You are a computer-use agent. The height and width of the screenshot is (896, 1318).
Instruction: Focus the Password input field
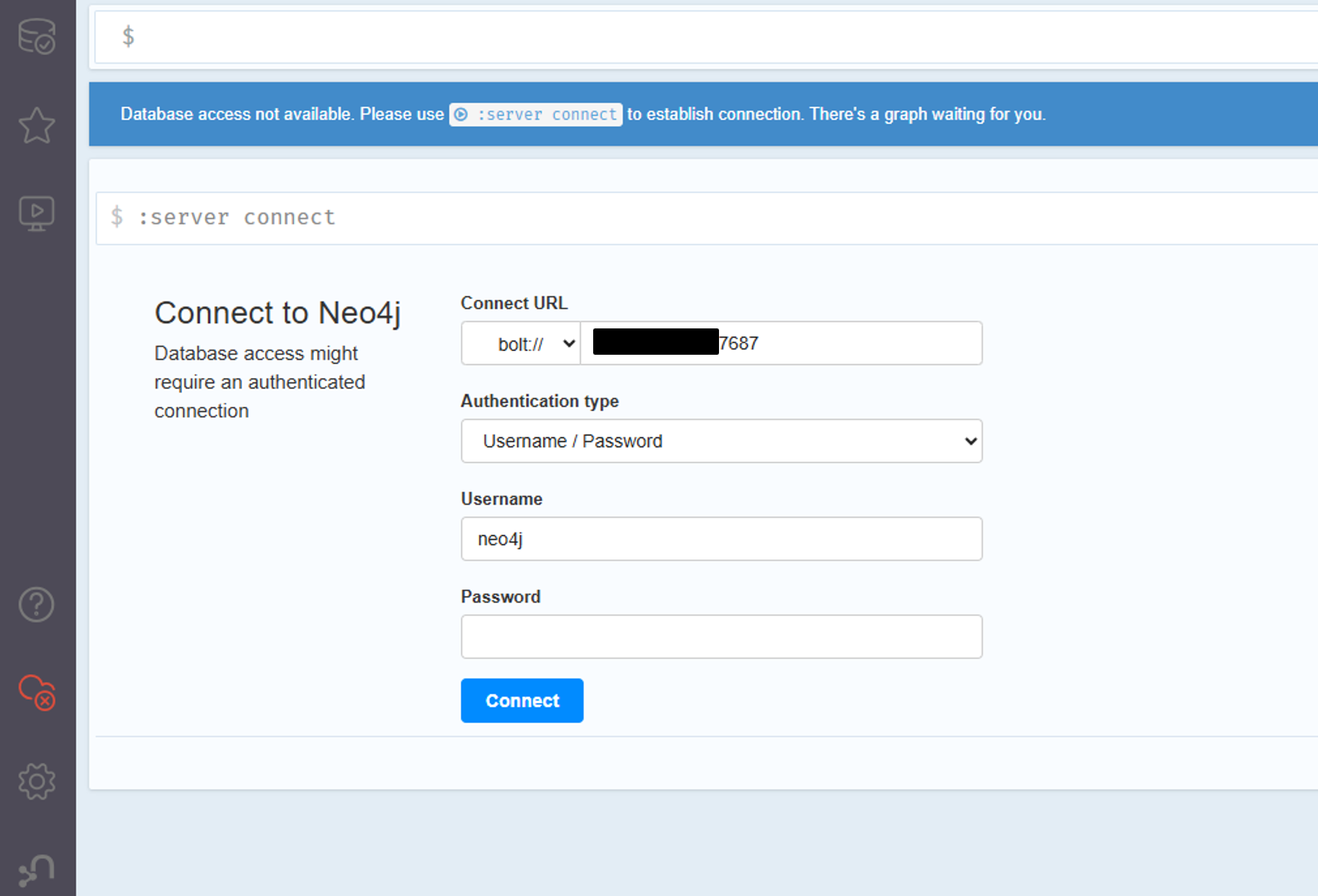pos(721,636)
